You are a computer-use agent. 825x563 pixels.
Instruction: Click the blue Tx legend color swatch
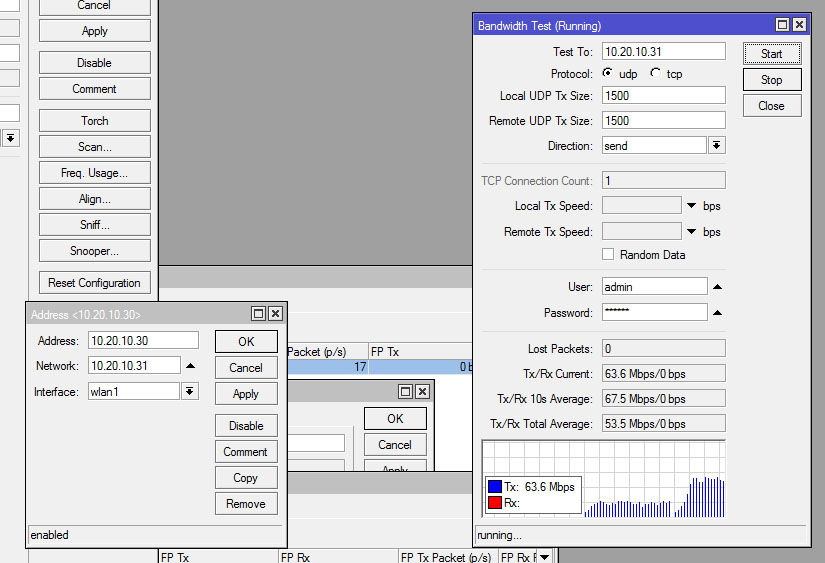[495, 486]
